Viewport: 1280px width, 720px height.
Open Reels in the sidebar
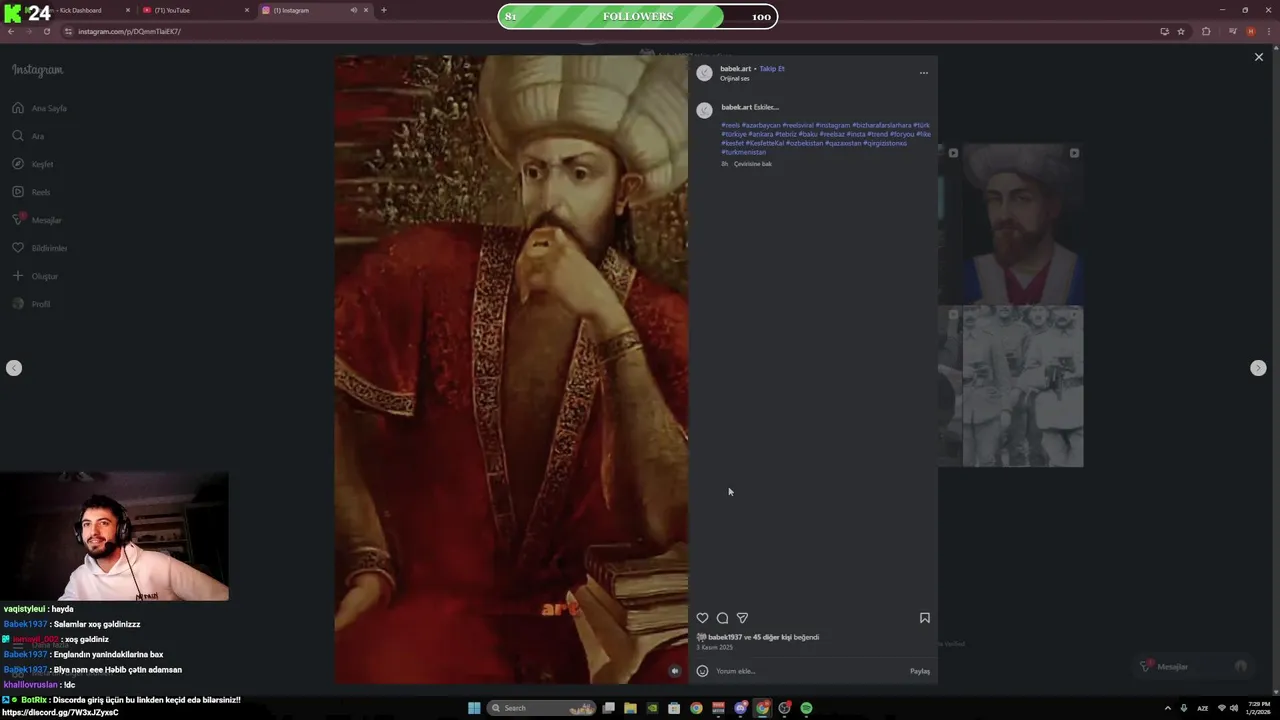pyautogui.click(x=31, y=192)
